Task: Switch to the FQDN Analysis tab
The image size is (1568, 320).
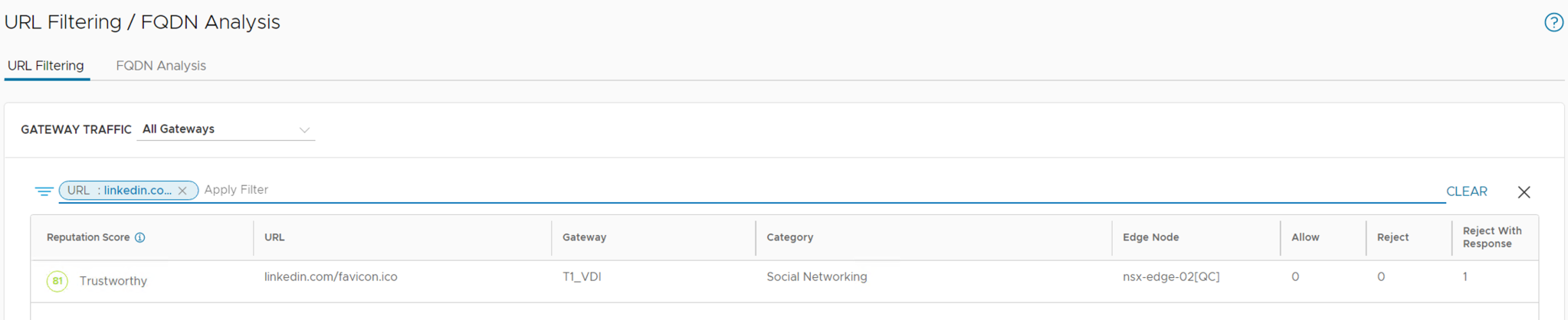Action: click(x=161, y=66)
